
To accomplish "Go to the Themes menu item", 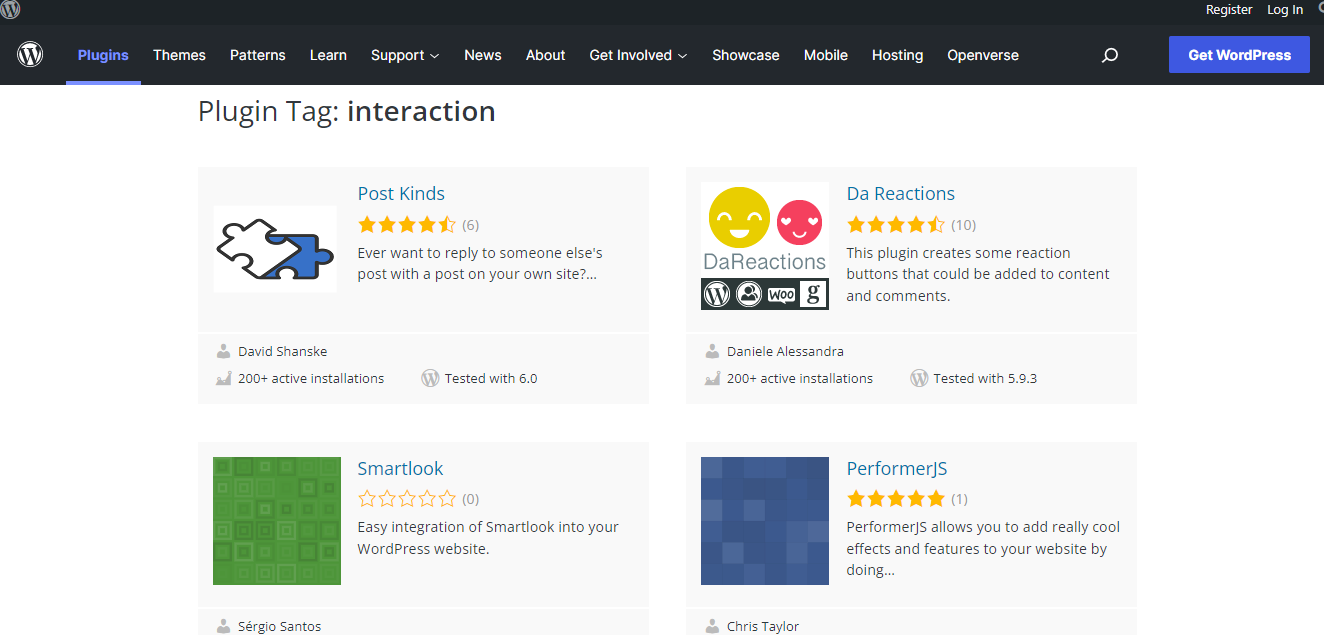I will pos(179,55).
